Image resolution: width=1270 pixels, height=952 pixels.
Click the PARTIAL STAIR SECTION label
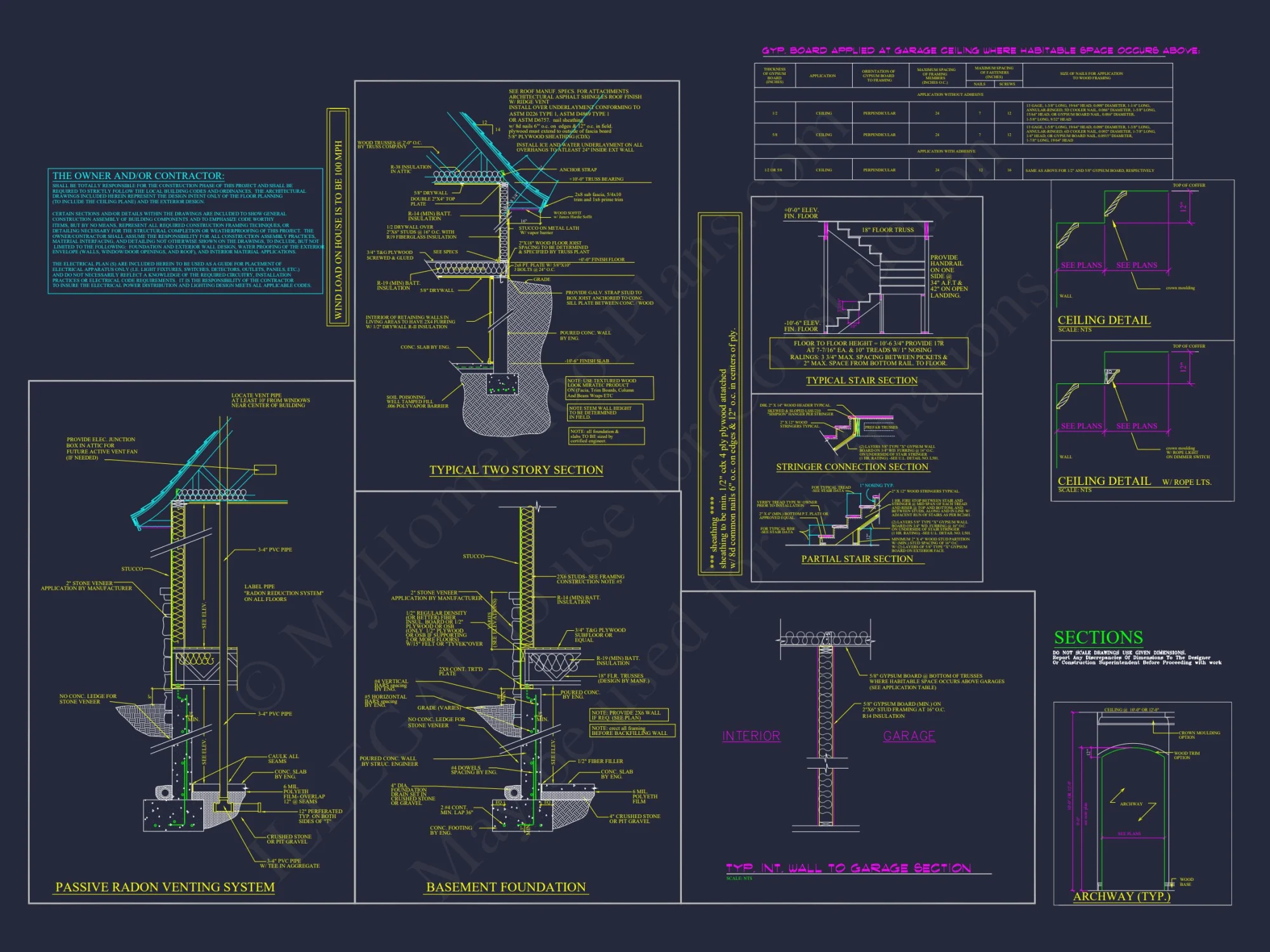[x=857, y=559]
